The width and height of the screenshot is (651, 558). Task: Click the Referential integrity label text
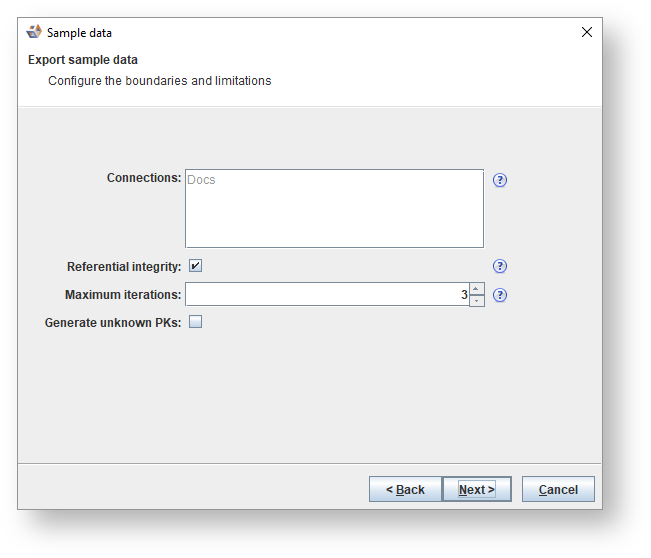tap(124, 267)
